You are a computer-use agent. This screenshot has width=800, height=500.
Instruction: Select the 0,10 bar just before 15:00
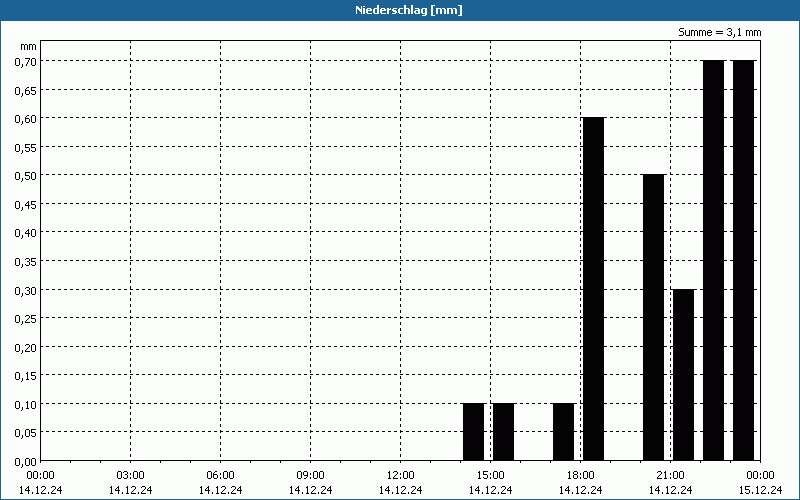pos(473,432)
